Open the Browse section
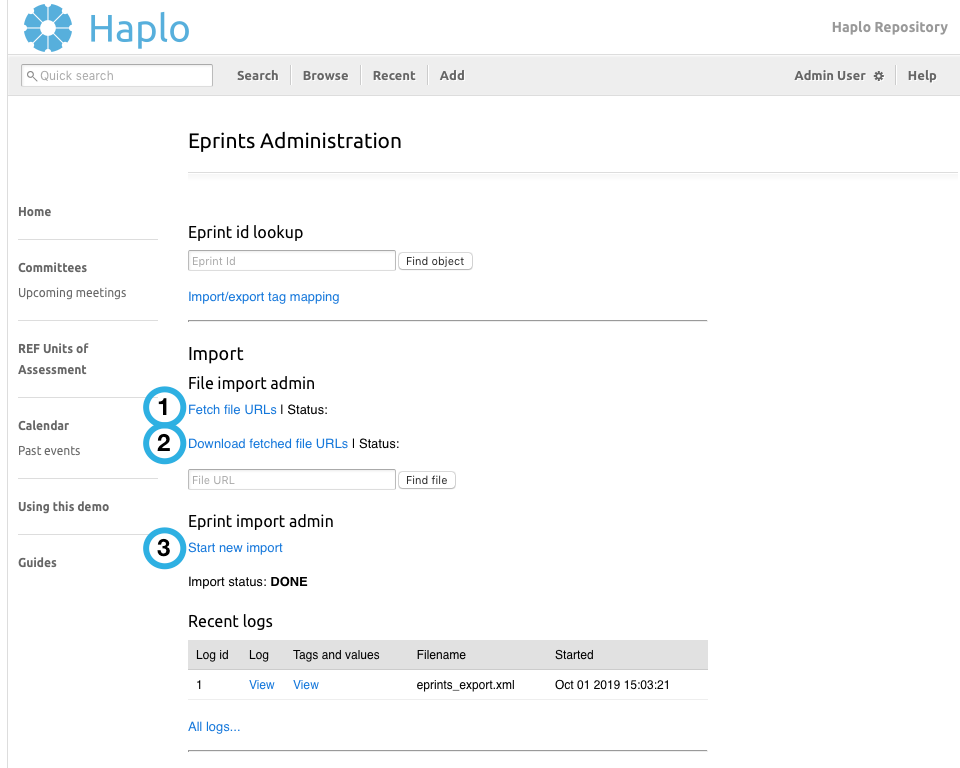The image size is (960, 768). (x=325, y=75)
